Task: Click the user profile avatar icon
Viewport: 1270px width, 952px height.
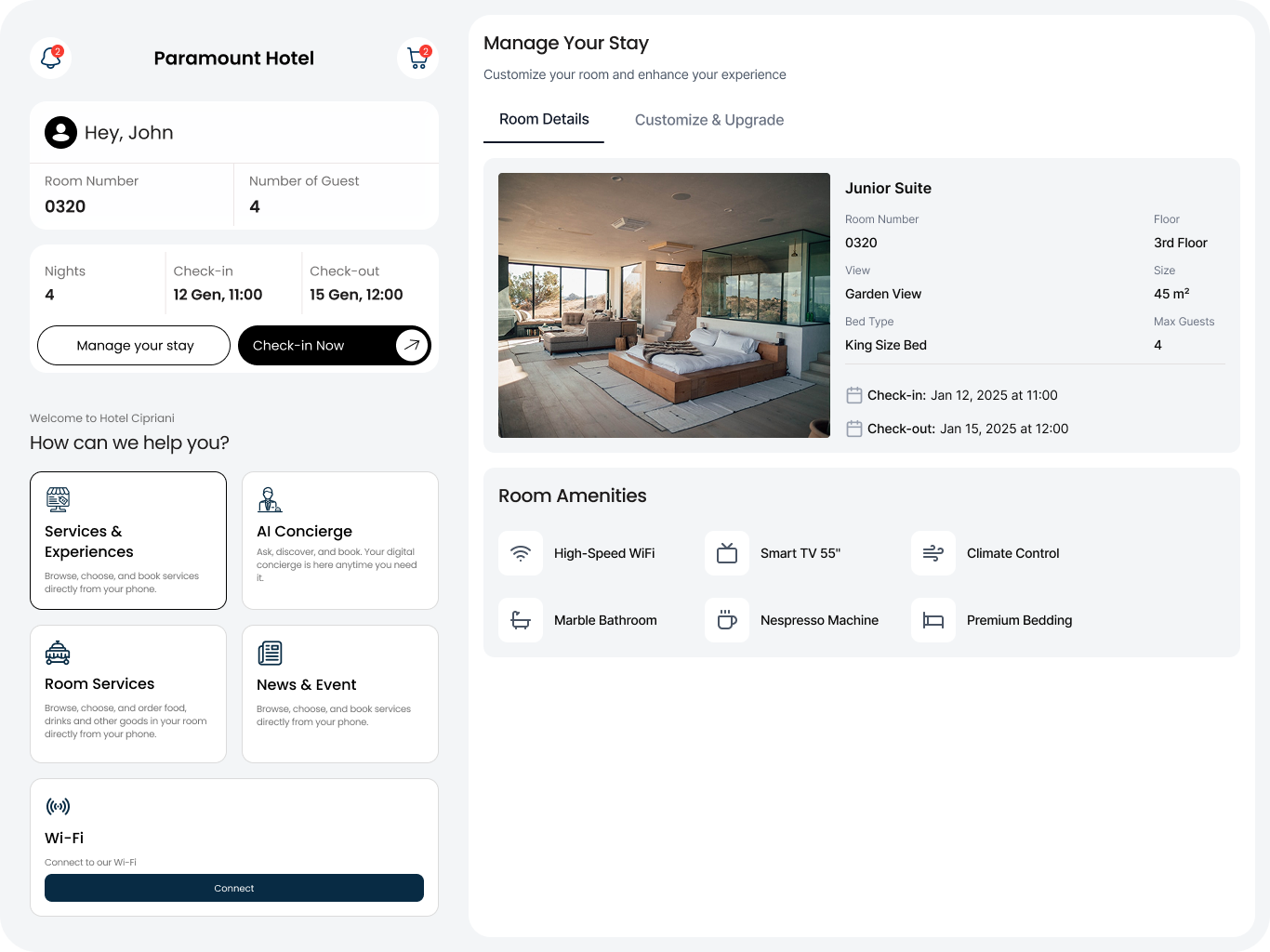Action: pyautogui.click(x=61, y=133)
